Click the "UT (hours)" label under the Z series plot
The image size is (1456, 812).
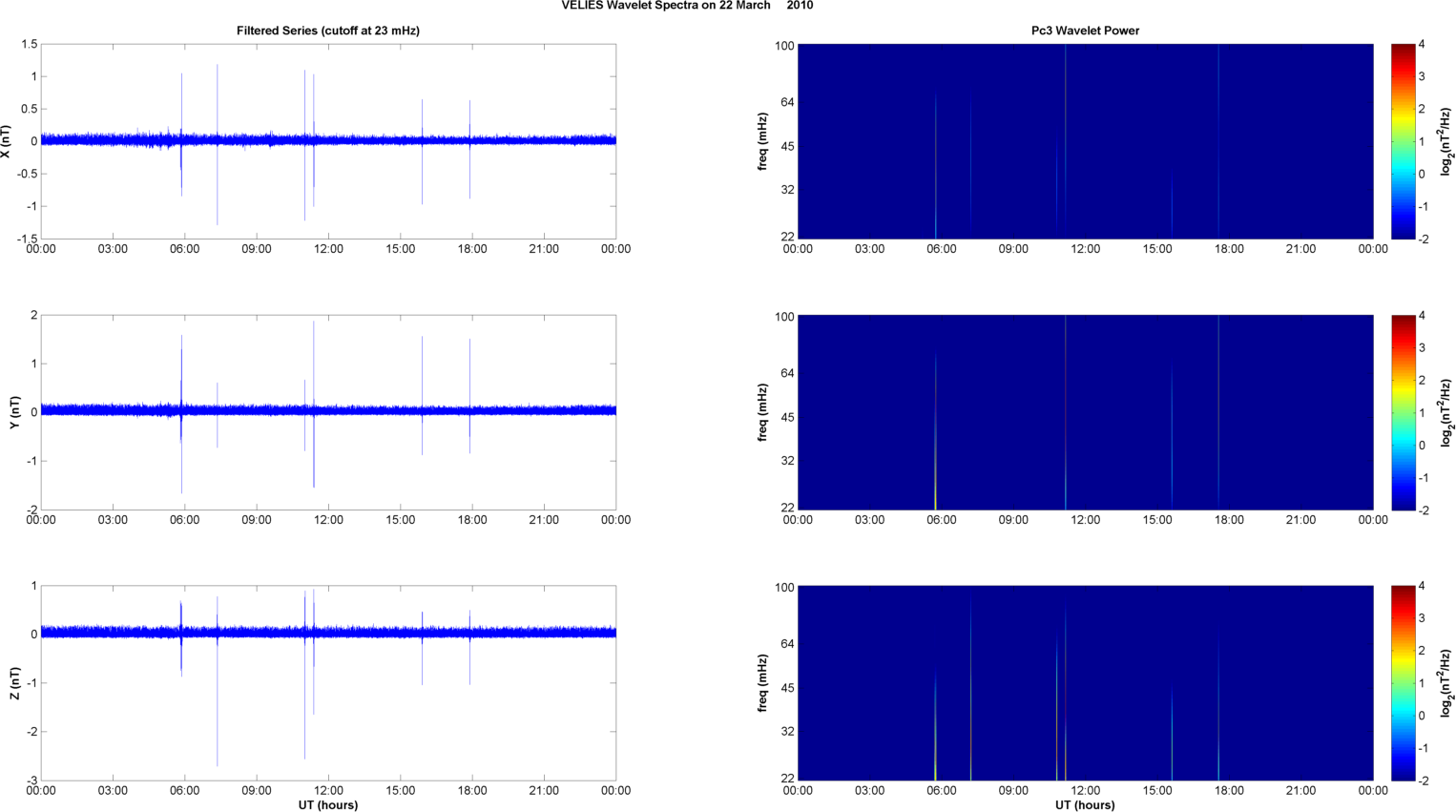pyautogui.click(x=328, y=805)
